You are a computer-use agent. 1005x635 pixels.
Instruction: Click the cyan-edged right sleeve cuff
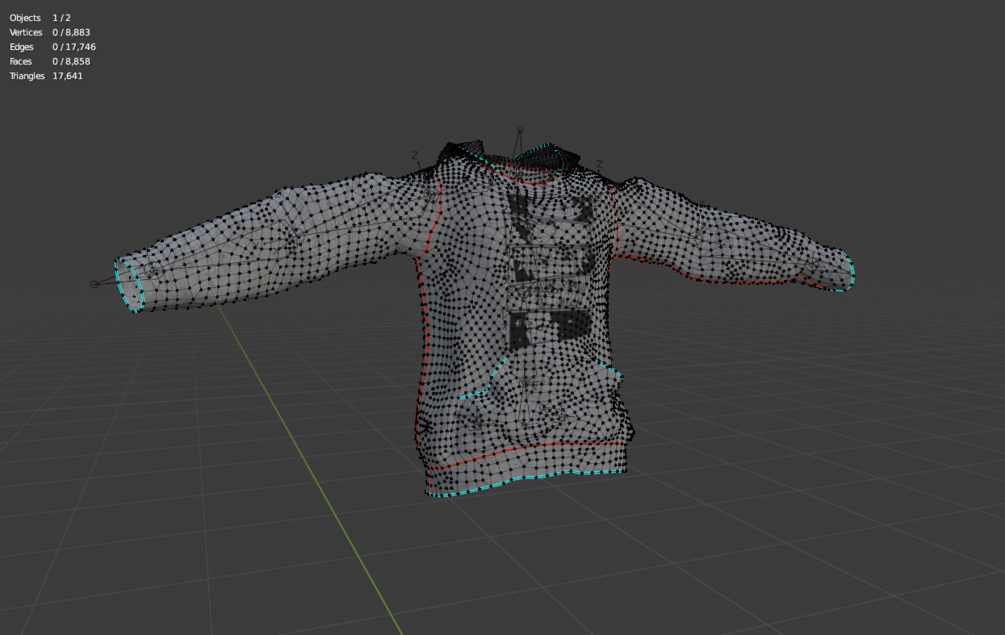847,272
